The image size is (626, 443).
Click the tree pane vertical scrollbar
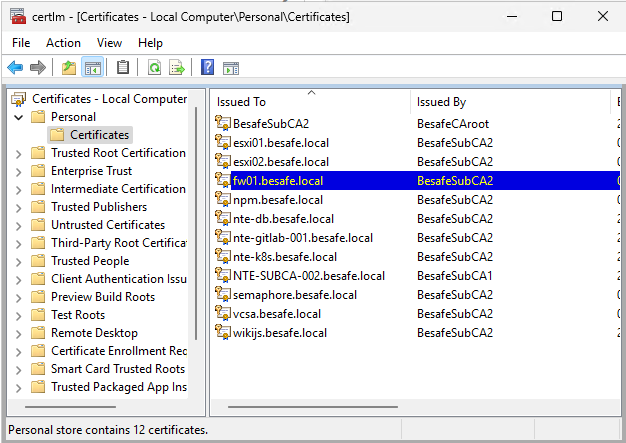coord(196,223)
